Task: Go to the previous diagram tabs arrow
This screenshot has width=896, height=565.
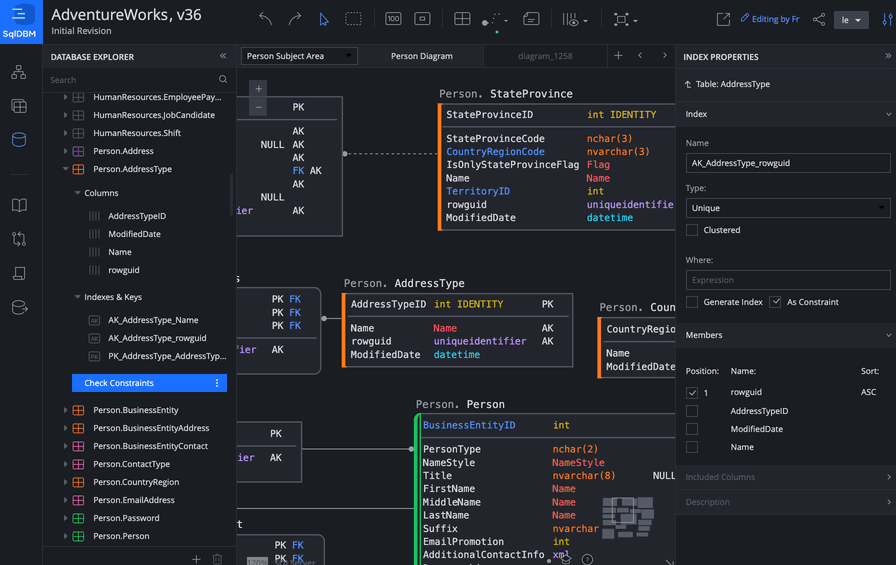Action: pyautogui.click(x=640, y=55)
